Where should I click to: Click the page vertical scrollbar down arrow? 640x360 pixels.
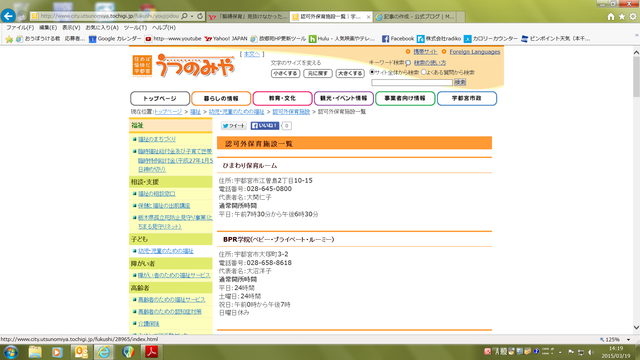[x=636, y=327]
